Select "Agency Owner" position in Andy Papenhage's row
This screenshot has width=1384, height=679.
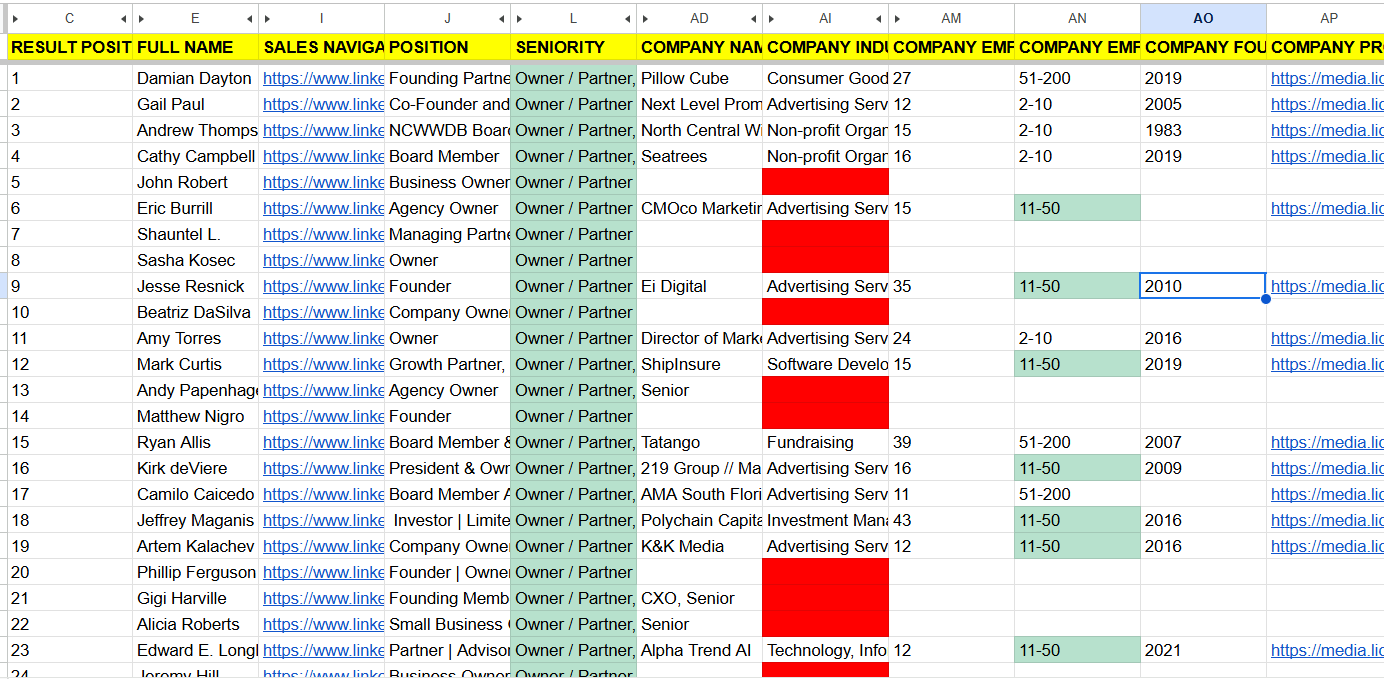(447, 390)
